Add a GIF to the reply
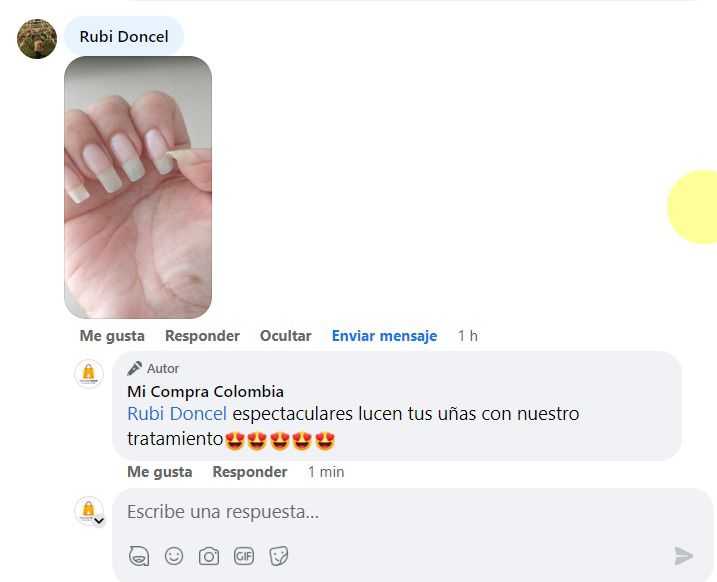This screenshot has width=717, height=582. [244, 556]
